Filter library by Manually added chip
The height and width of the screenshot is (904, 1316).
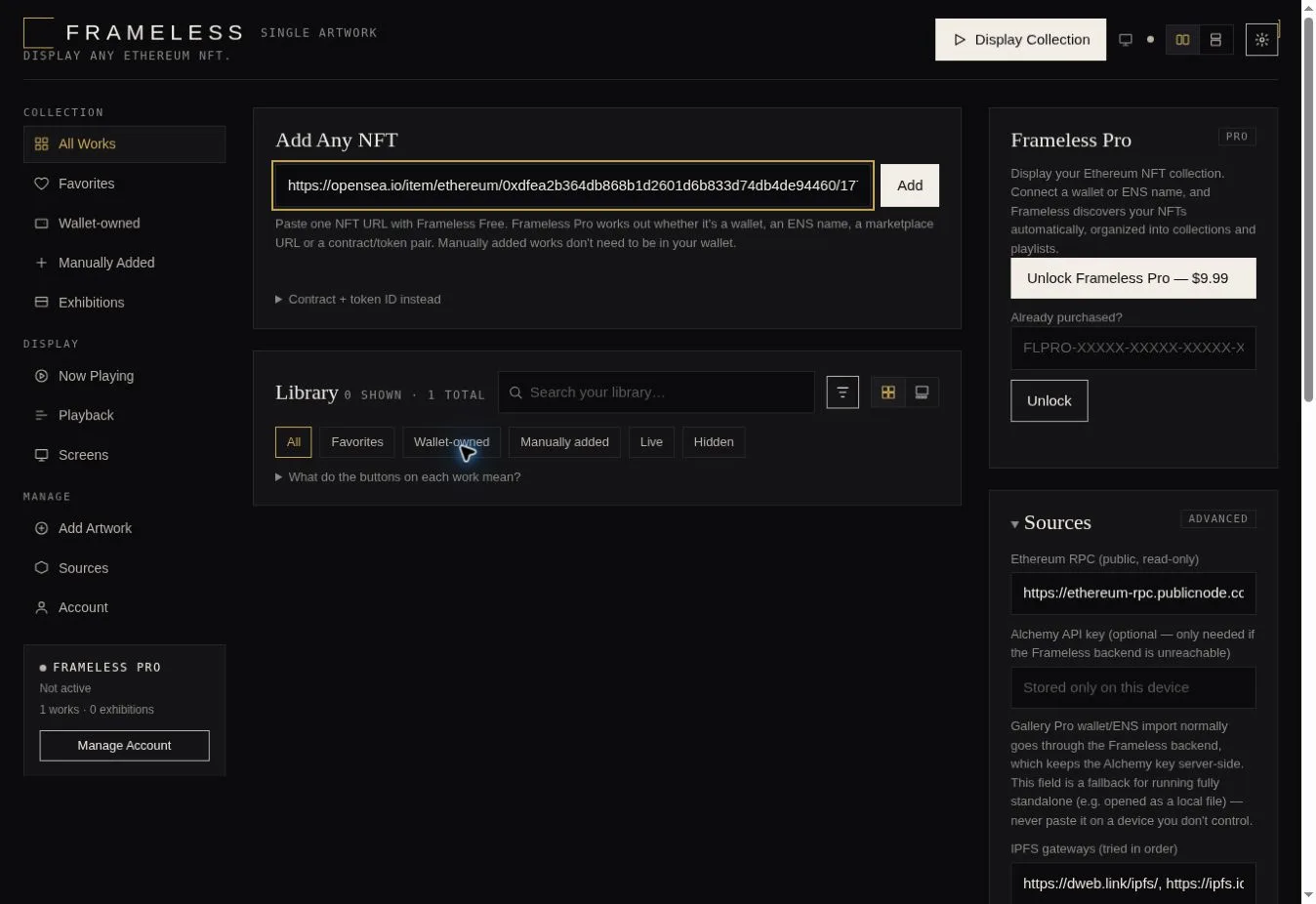[564, 442]
